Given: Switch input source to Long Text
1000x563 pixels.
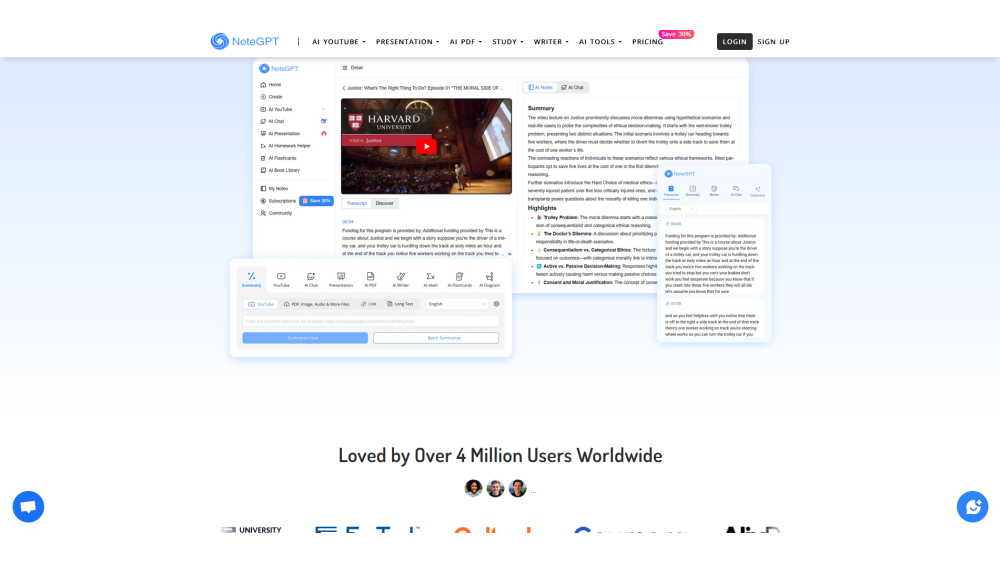Looking at the screenshot, I should click(400, 304).
